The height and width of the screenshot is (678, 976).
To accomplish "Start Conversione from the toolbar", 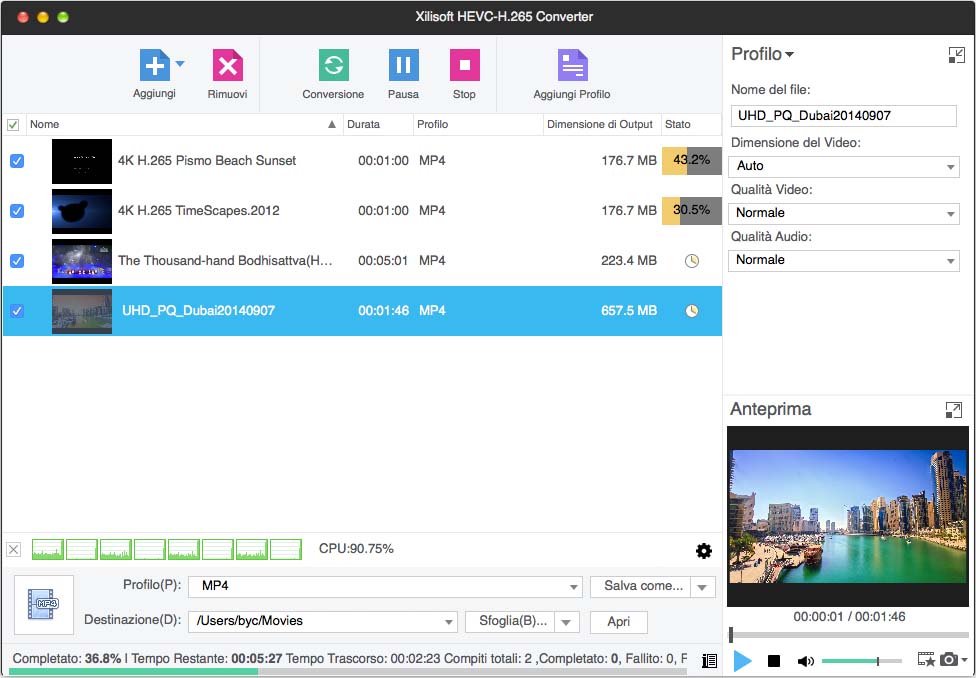I will point(334,65).
